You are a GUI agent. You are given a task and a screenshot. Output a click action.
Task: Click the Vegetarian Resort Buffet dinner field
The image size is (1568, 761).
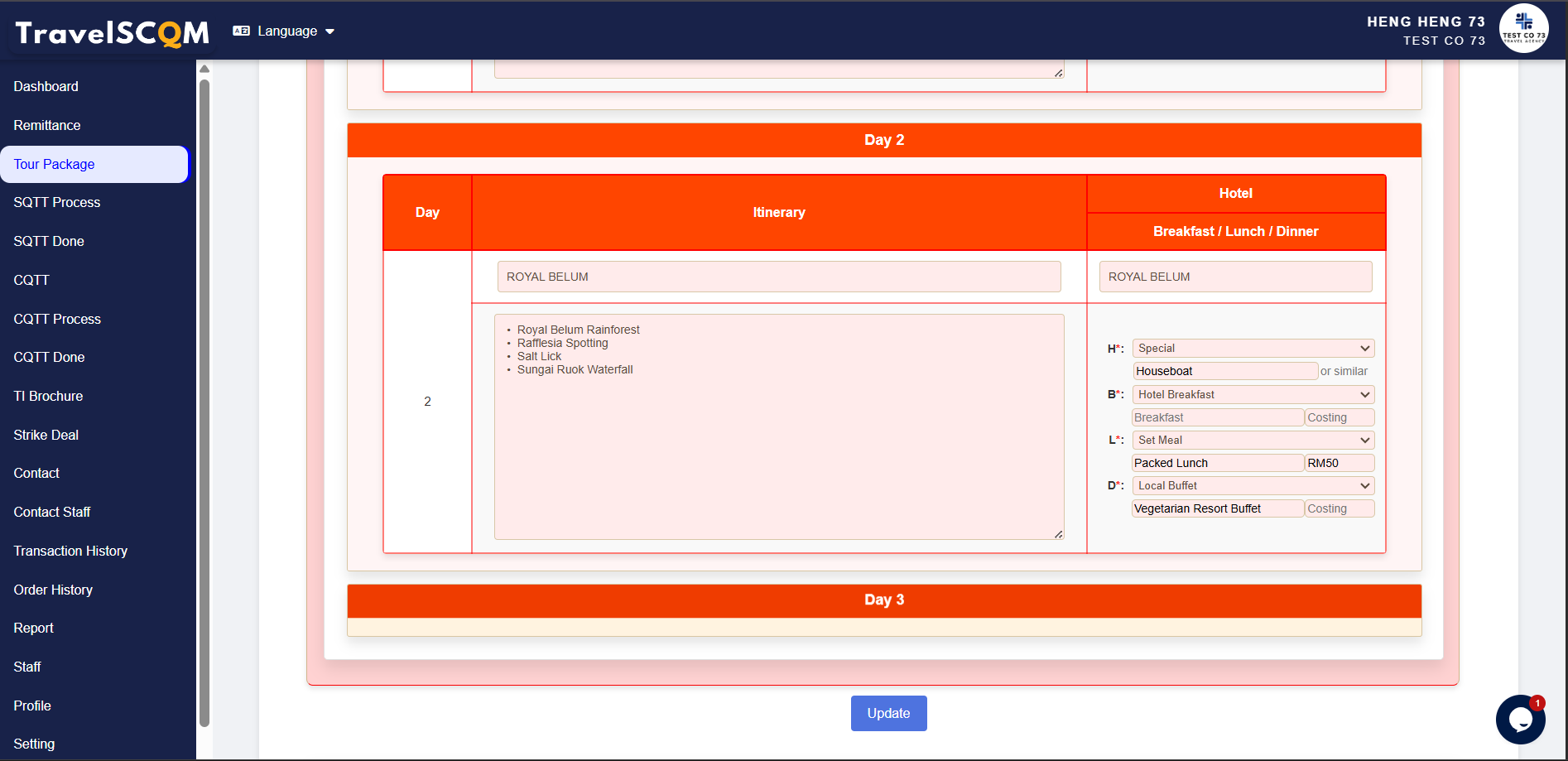[x=1217, y=509]
